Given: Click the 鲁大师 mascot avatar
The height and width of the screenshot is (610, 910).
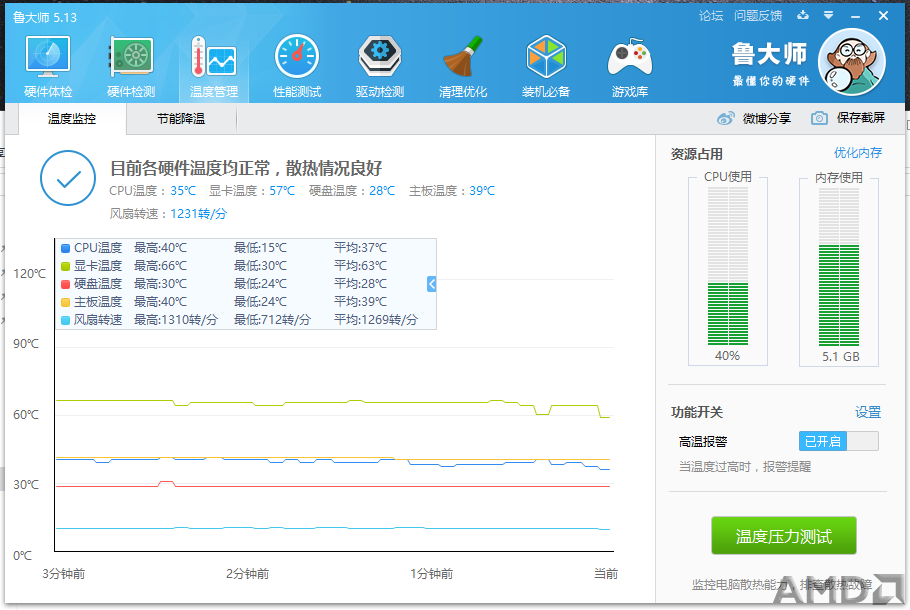Looking at the screenshot, I should [x=851, y=62].
